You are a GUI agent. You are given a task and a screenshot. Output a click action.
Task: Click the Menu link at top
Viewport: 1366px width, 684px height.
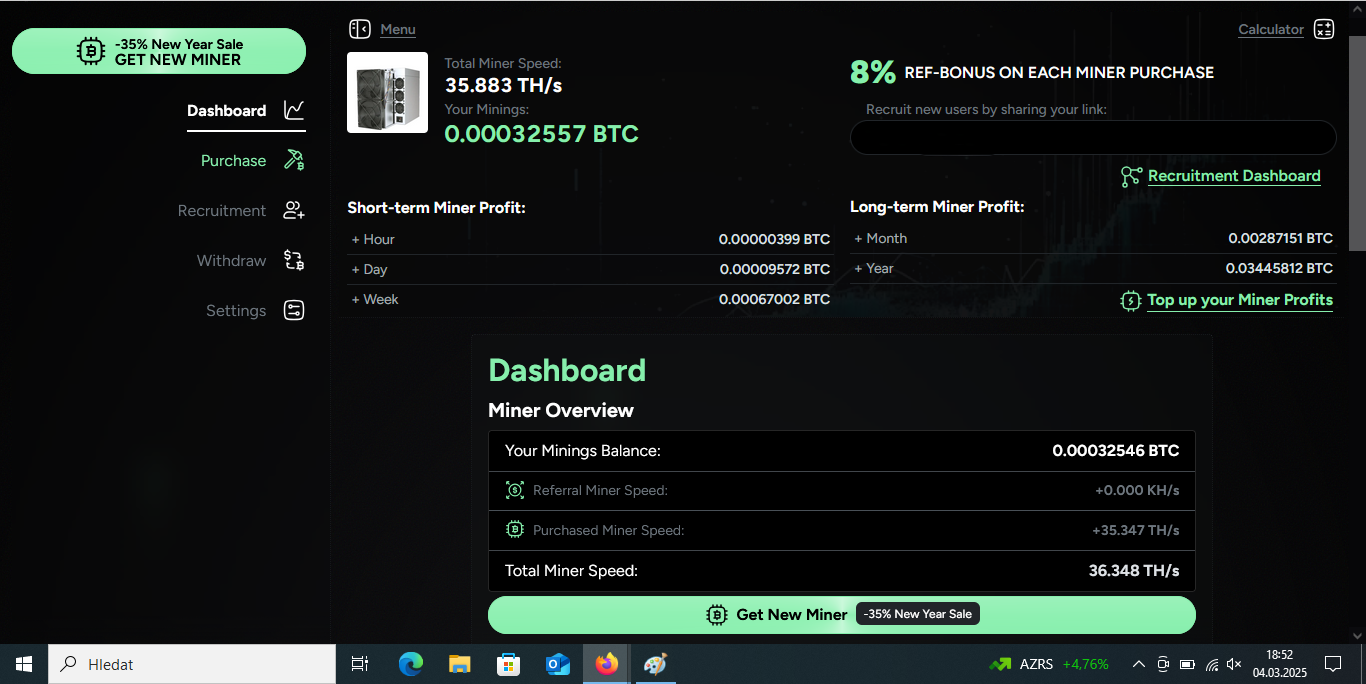pos(398,29)
